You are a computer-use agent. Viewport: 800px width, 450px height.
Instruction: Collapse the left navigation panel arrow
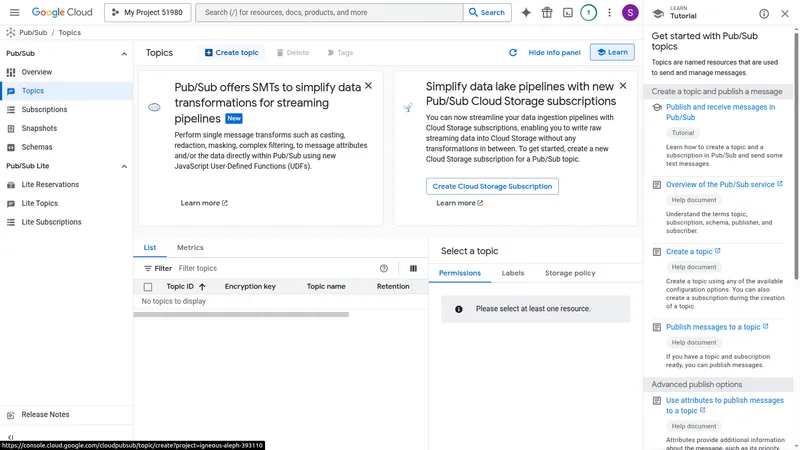11,437
